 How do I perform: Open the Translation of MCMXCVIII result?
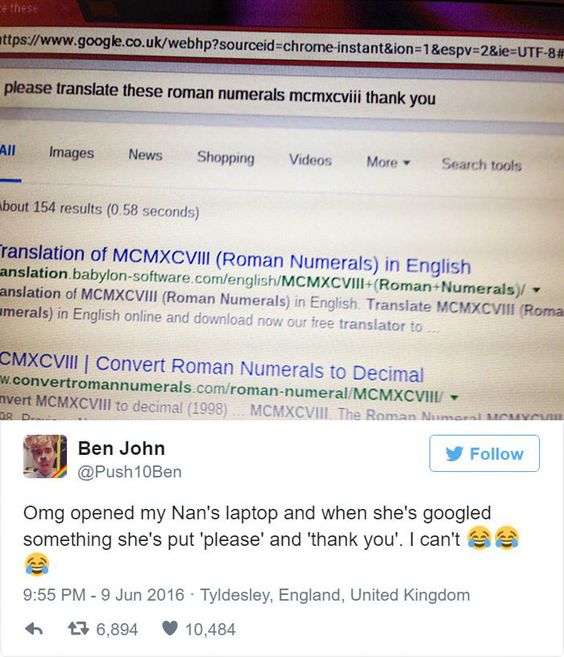tap(235, 260)
